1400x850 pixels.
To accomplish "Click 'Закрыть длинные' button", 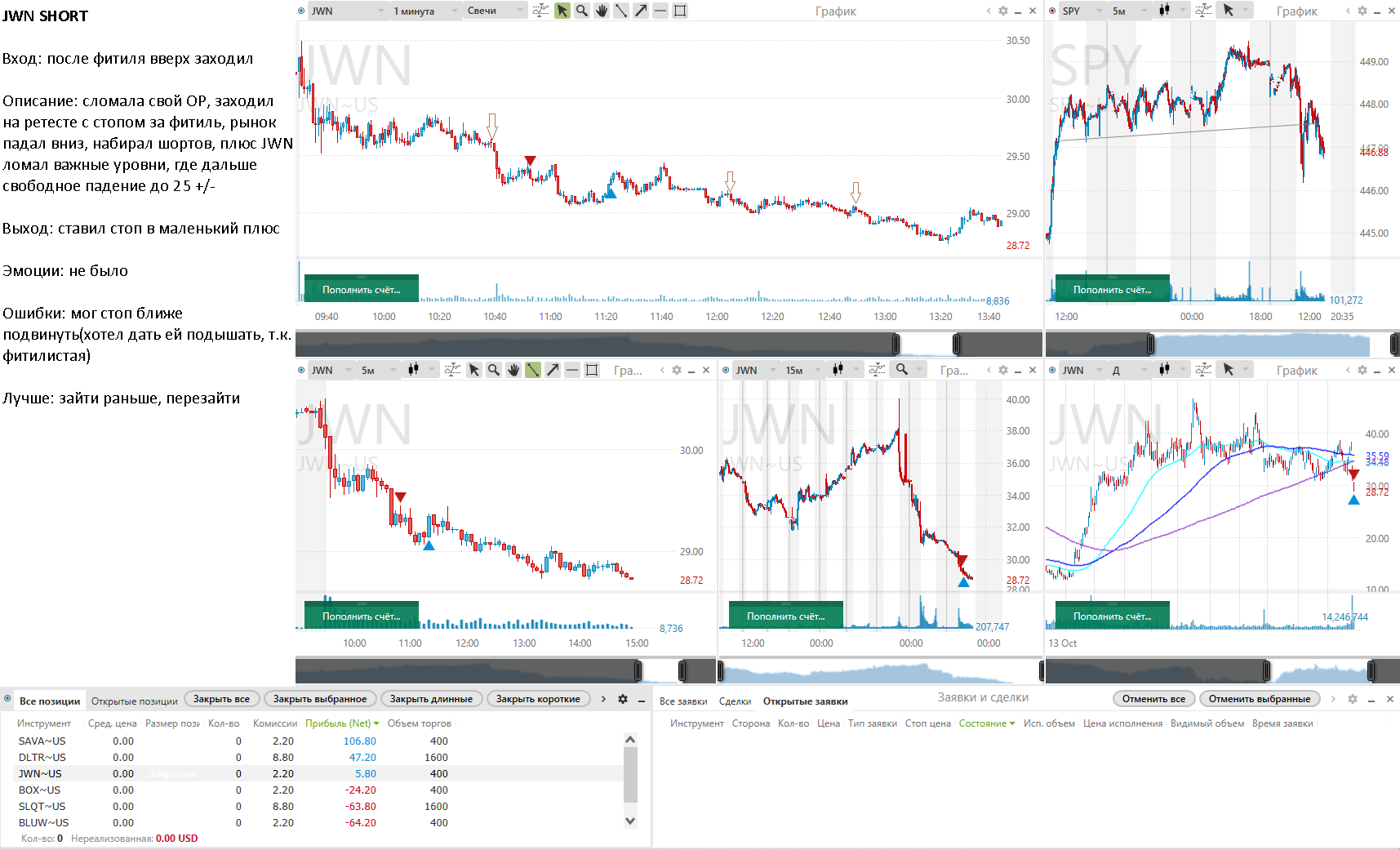I will (x=431, y=699).
